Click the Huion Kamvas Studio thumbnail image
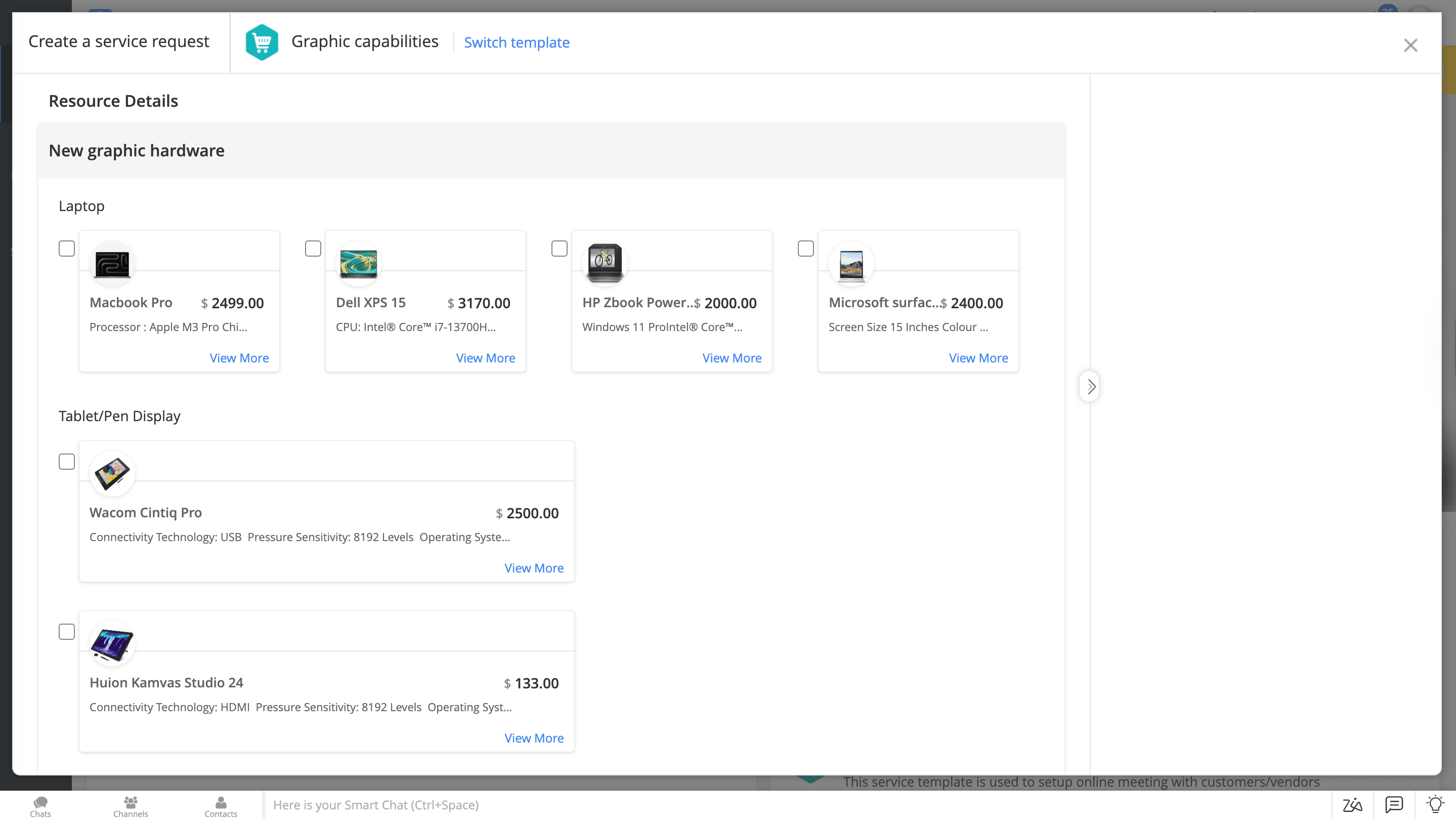1456x819 pixels. (x=112, y=644)
